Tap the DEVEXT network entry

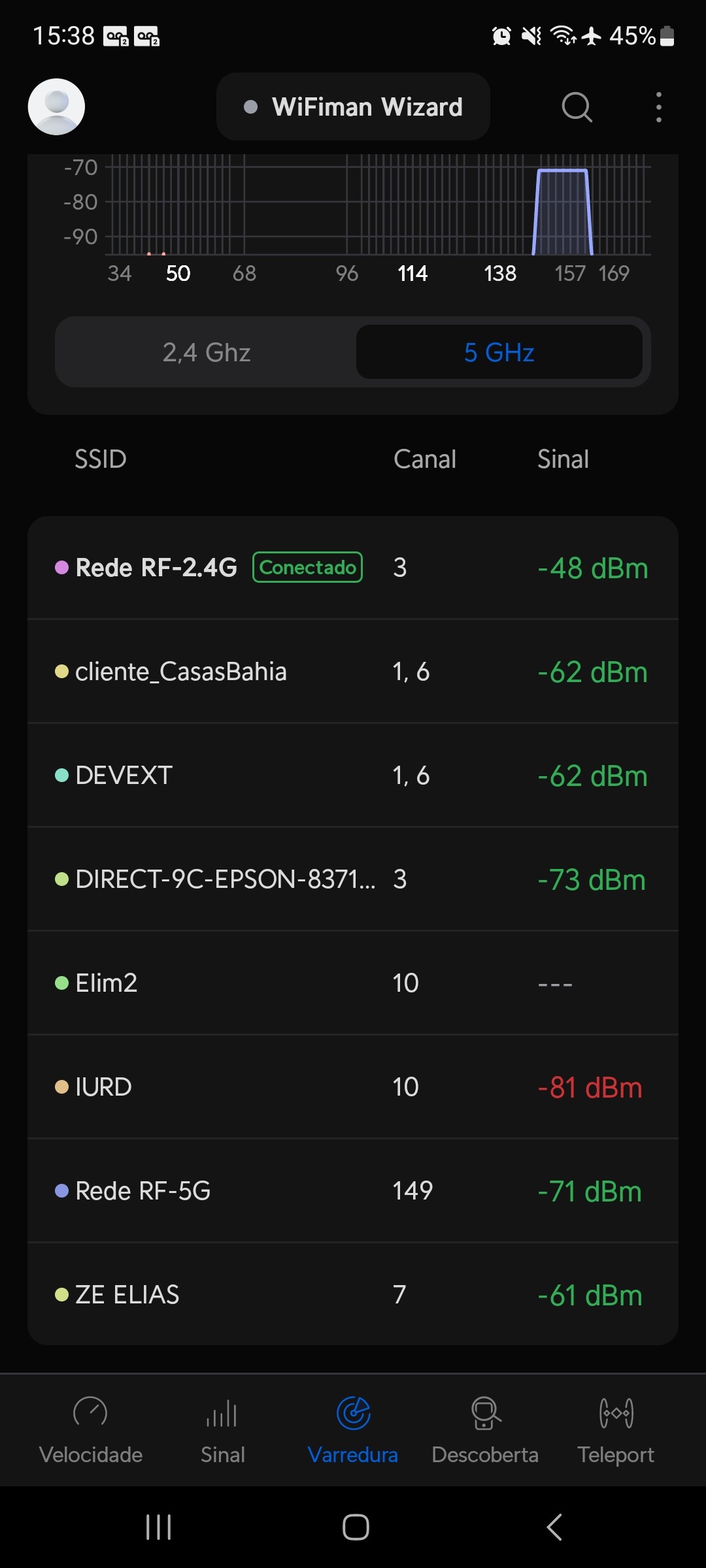(353, 776)
